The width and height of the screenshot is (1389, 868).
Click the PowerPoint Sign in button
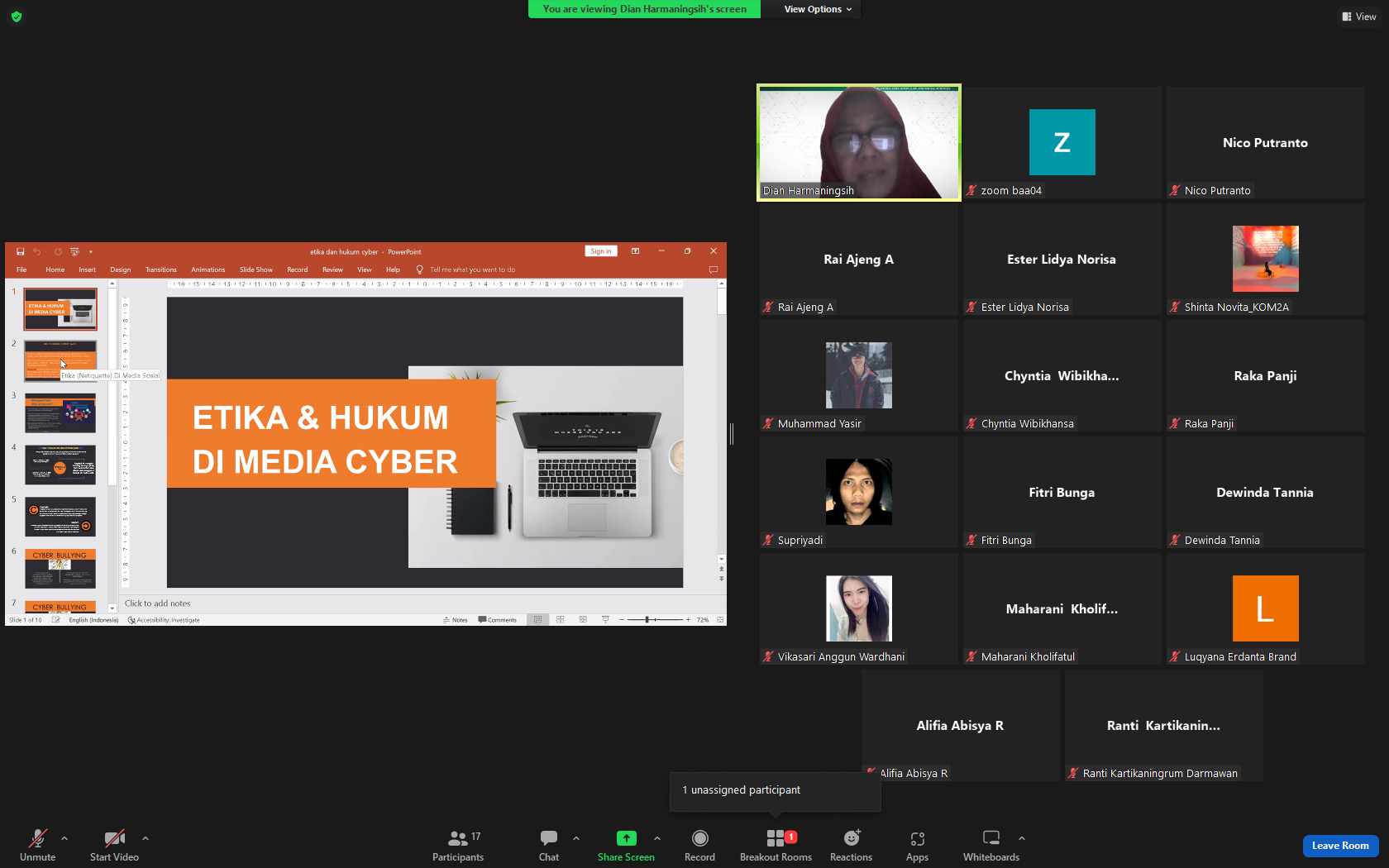[x=601, y=251]
